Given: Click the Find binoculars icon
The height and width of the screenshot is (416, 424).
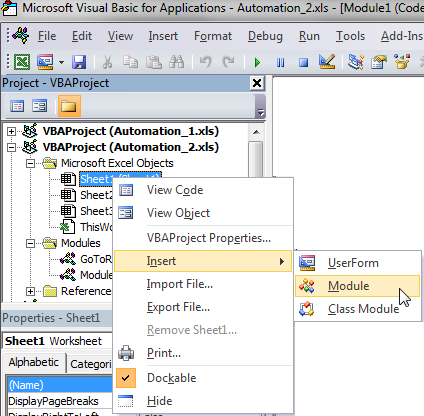Looking at the screenshot, I should click(x=177, y=62).
